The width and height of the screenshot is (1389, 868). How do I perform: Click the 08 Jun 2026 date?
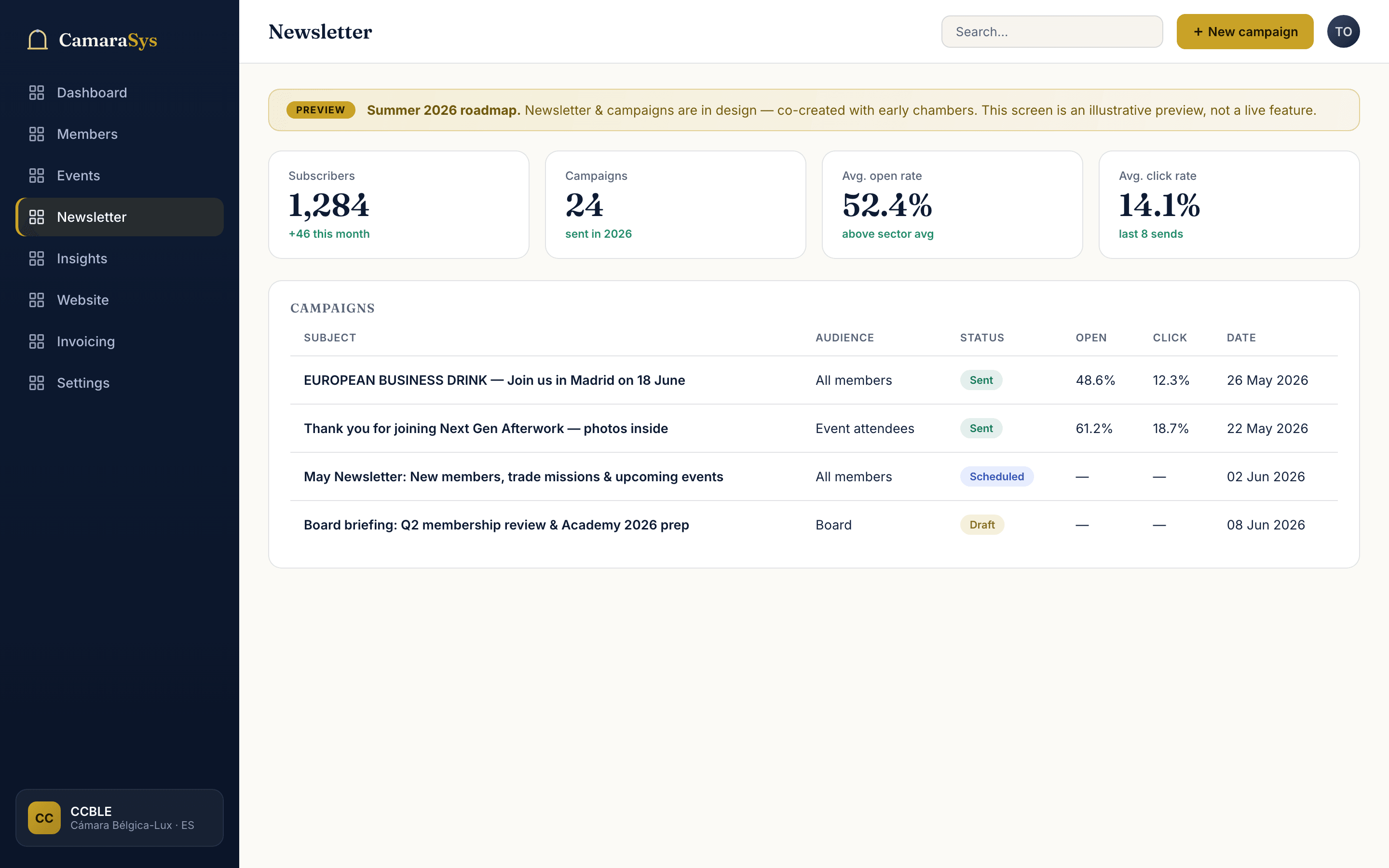point(1266,525)
